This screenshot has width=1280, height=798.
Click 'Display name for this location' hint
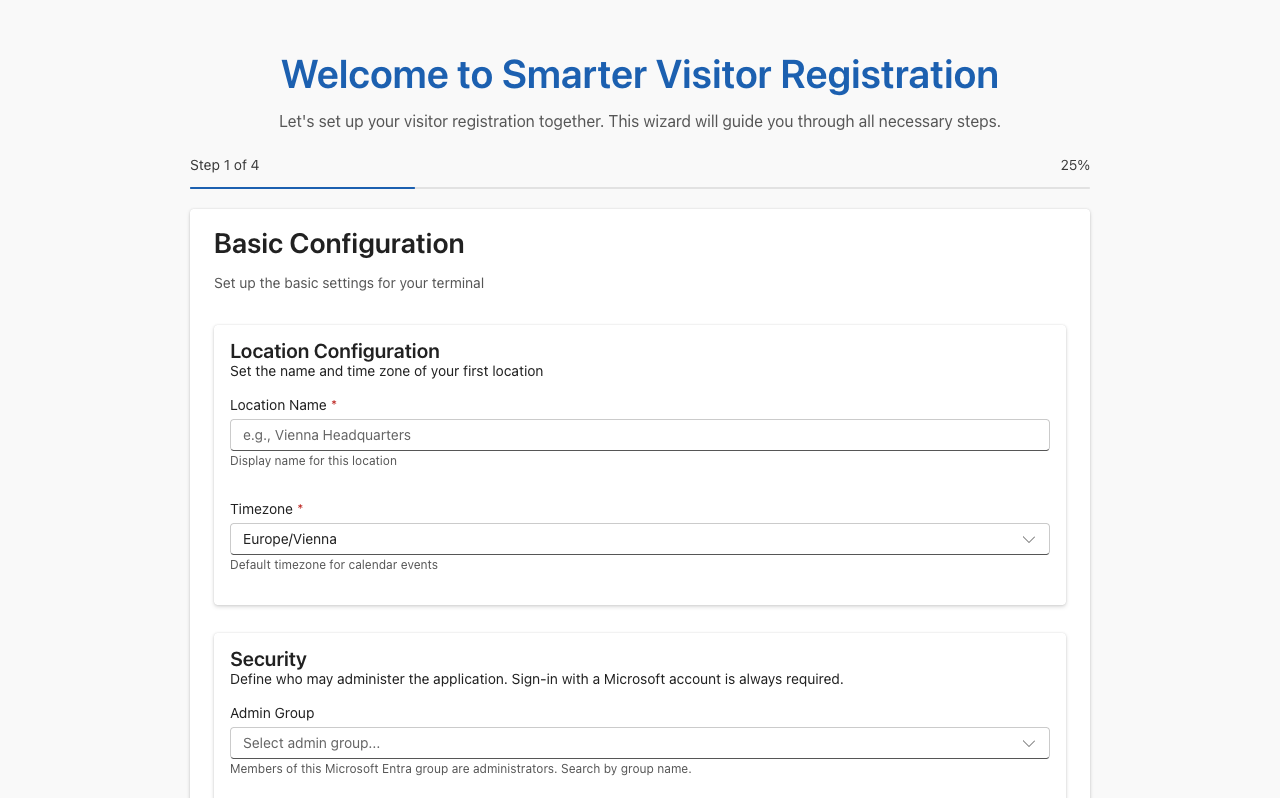(x=313, y=461)
